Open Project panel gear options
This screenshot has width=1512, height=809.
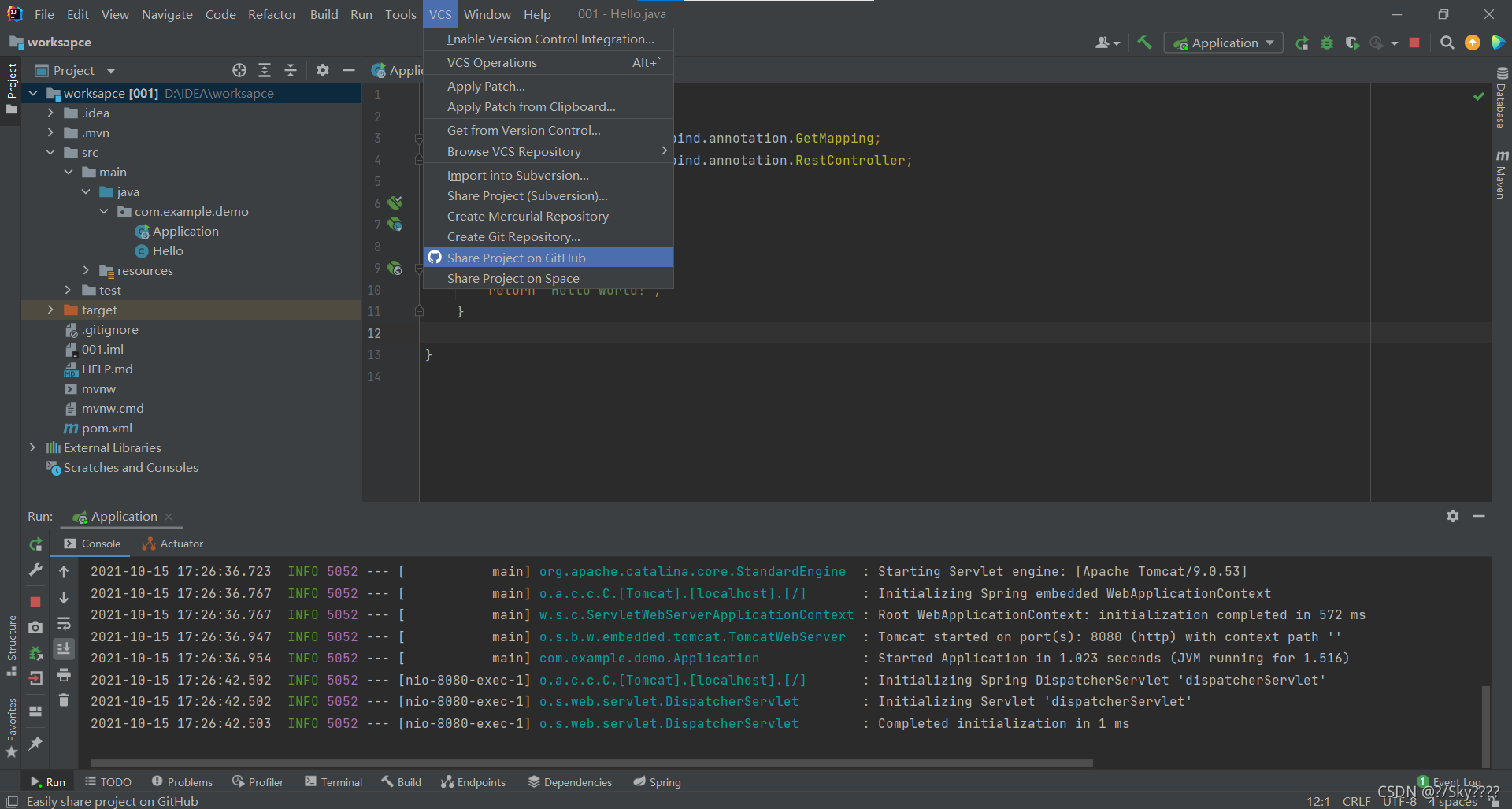tap(323, 70)
